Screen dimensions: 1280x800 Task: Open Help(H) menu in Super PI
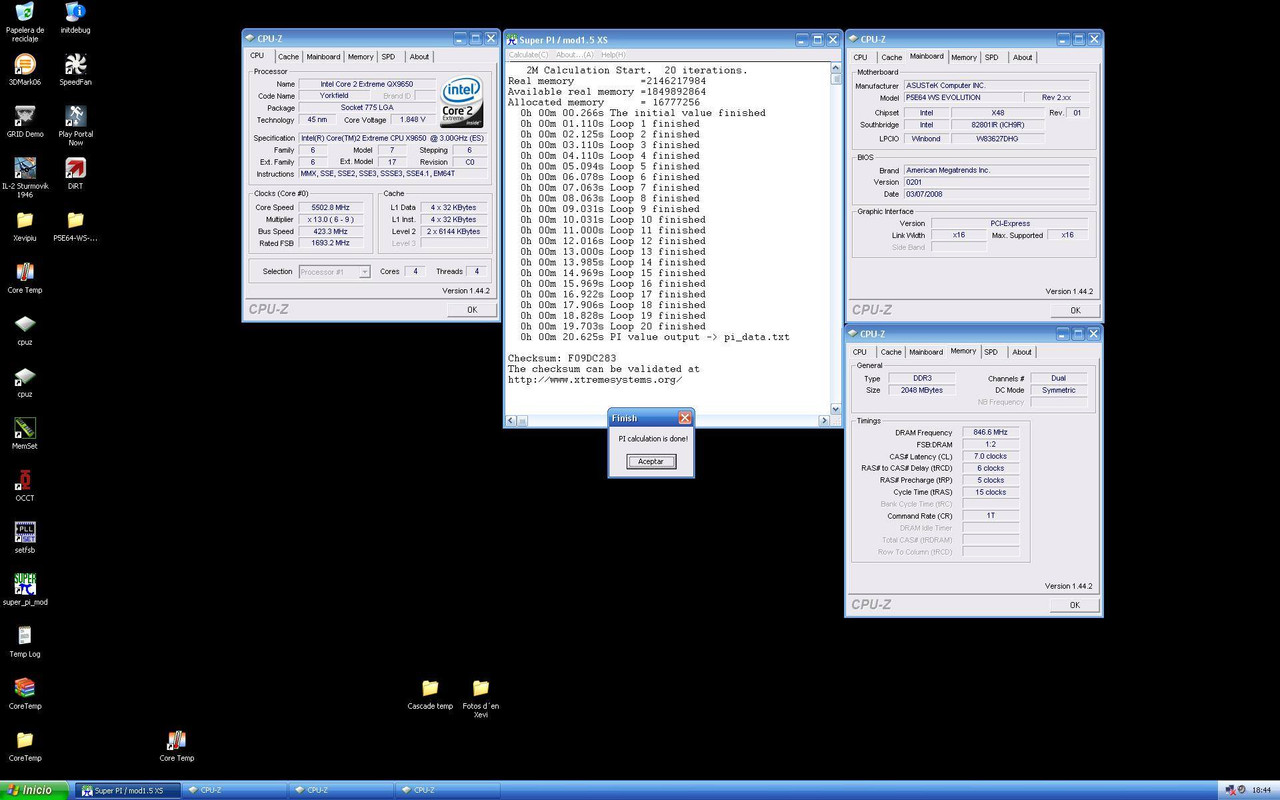tap(613, 54)
